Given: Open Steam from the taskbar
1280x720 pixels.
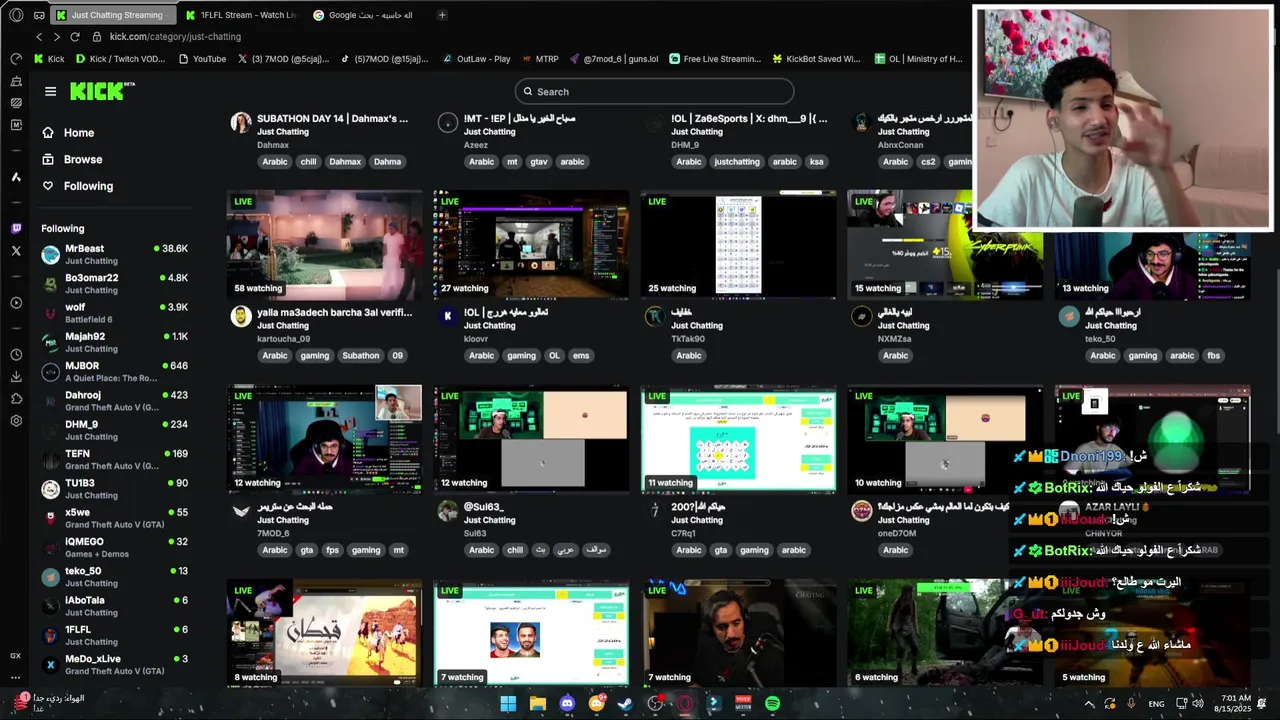Looking at the screenshot, I should tap(625, 704).
